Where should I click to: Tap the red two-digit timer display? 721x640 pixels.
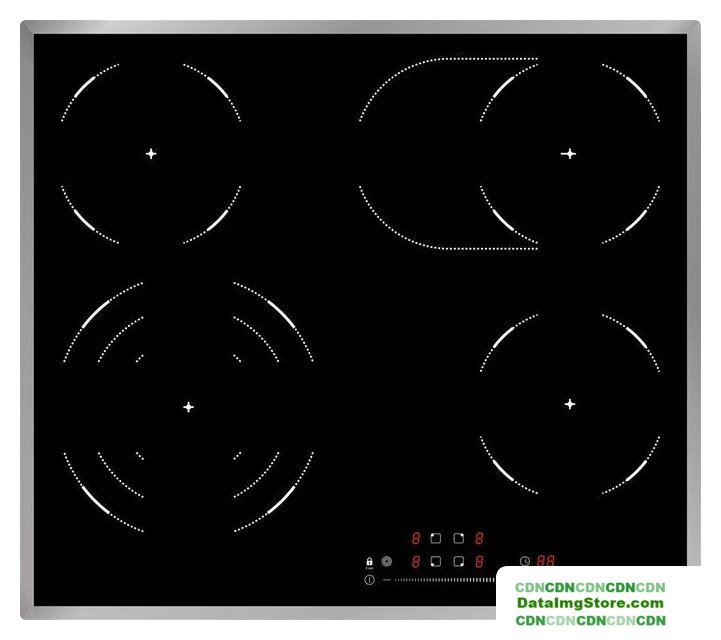(x=546, y=562)
